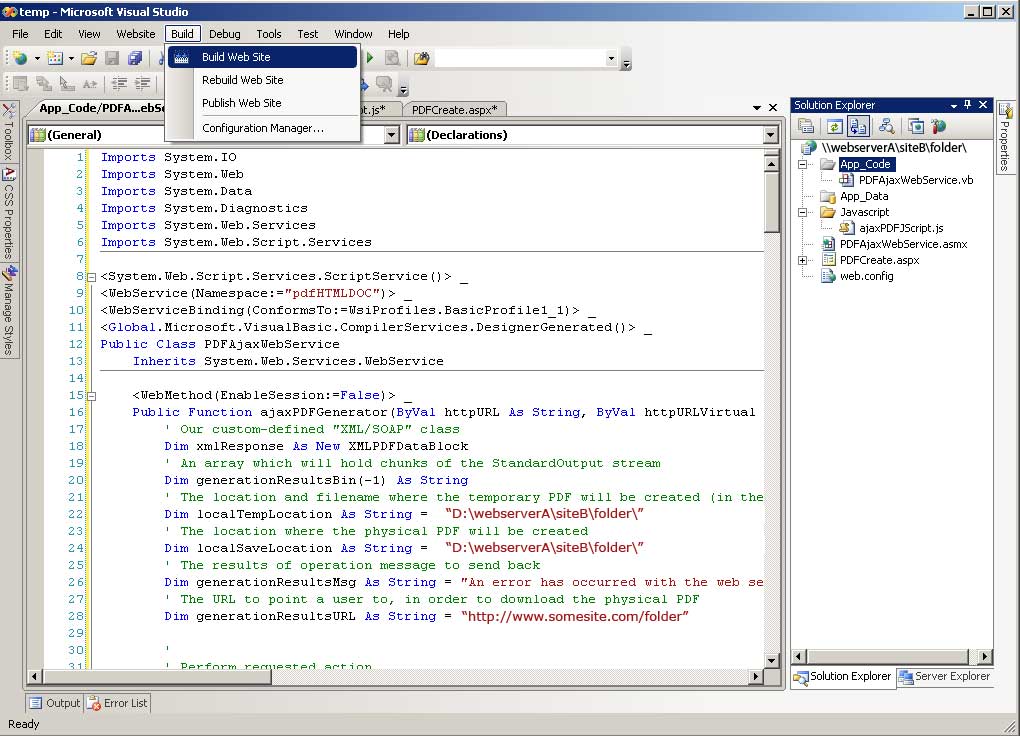The width and height of the screenshot is (1020, 736).
Task: Open the Properties side tab
Action: pyautogui.click(x=1004, y=138)
